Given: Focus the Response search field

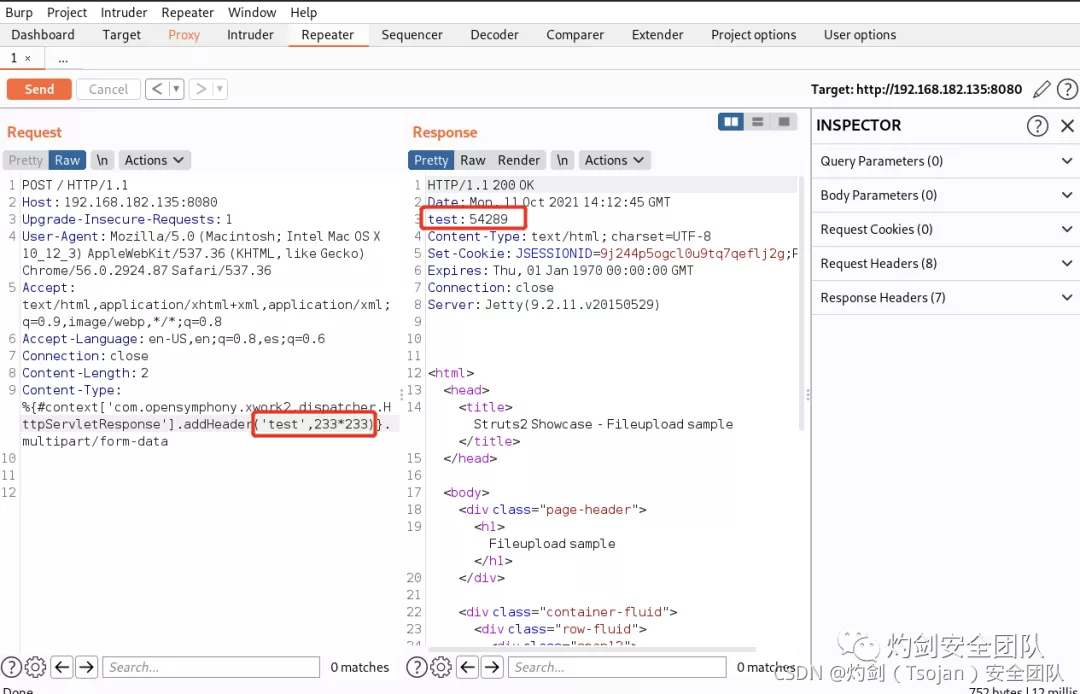Looking at the screenshot, I should pyautogui.click(x=617, y=666).
